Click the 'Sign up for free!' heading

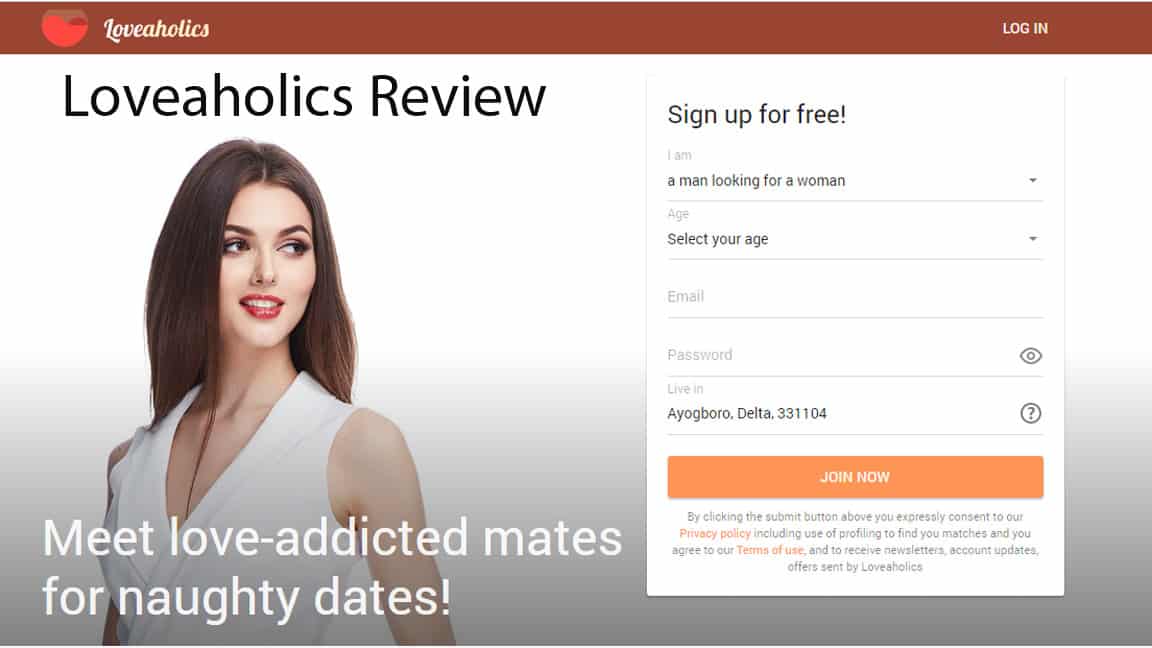(x=757, y=115)
